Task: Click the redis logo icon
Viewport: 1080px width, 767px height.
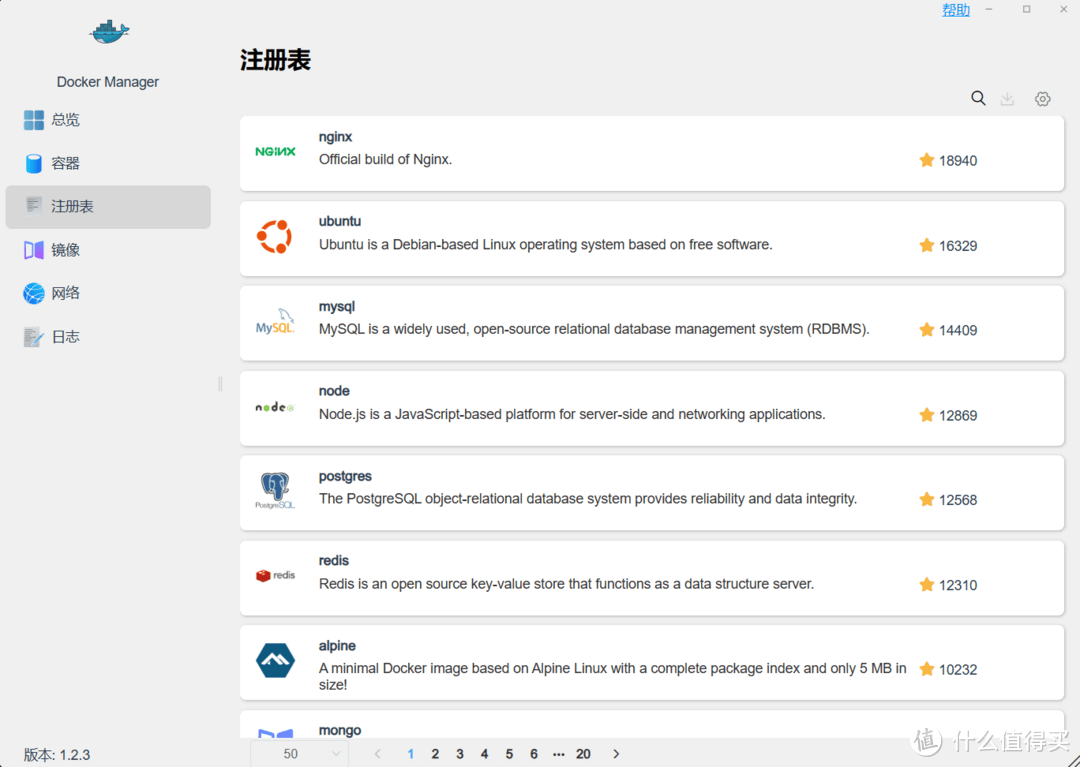Action: 276,575
